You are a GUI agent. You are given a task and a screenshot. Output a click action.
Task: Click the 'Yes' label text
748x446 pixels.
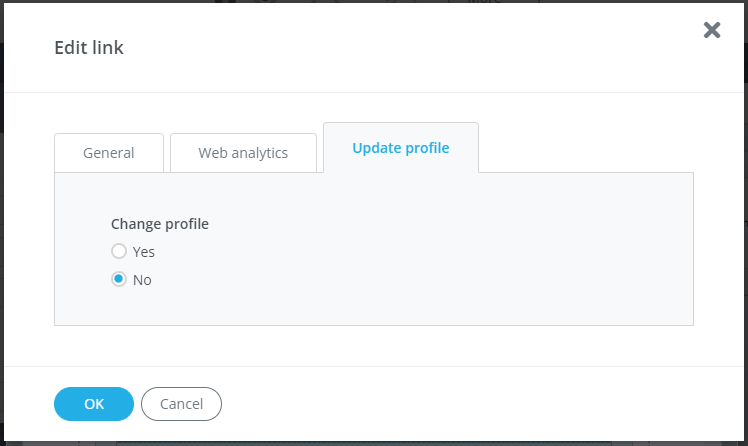[144, 252]
